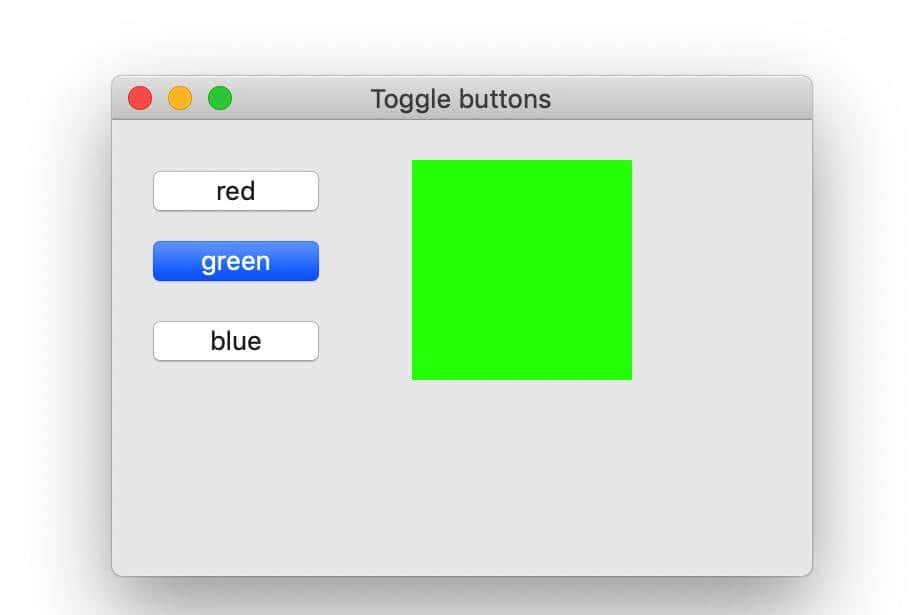Activate the topmost white toggle button
This screenshot has height=615, width=924.
tap(235, 191)
